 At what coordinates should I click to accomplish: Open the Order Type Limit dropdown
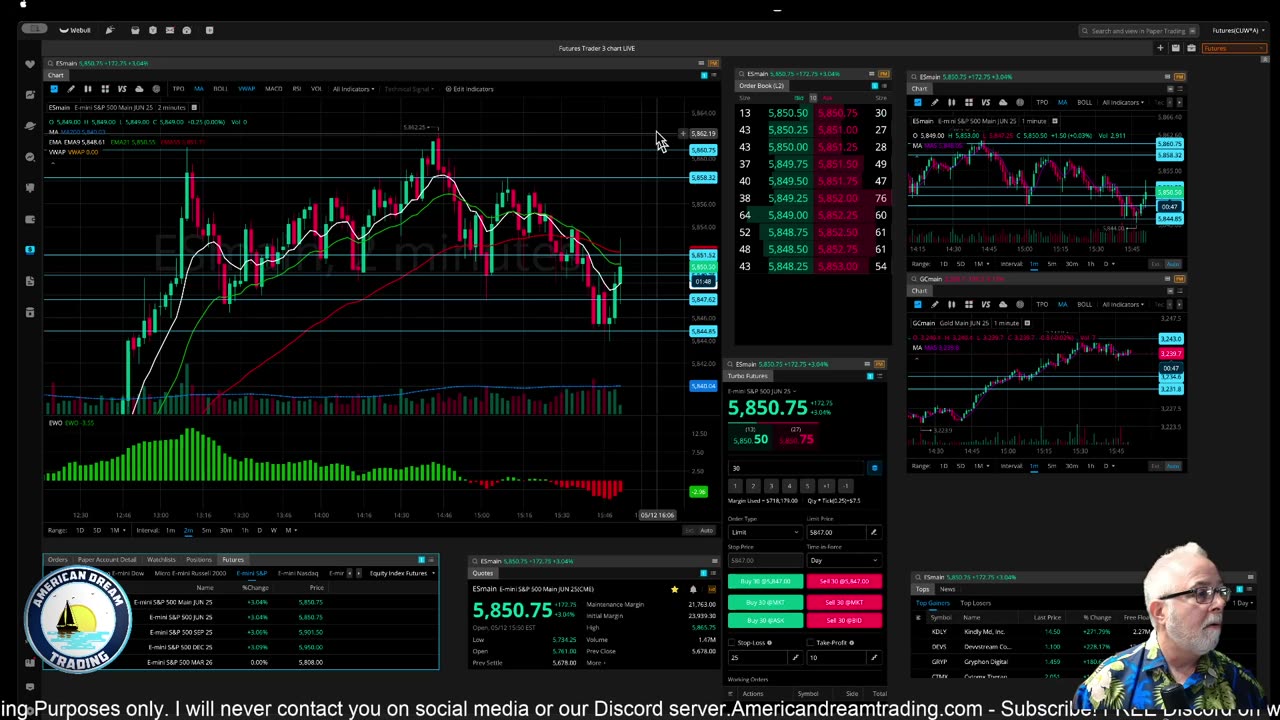764,532
